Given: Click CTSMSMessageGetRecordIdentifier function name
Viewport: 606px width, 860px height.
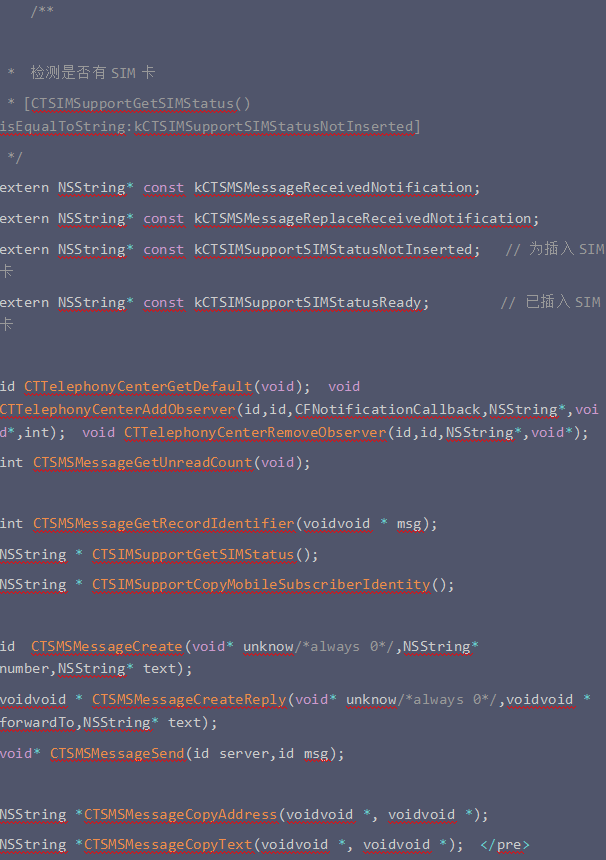Looking at the screenshot, I should 164,524.
